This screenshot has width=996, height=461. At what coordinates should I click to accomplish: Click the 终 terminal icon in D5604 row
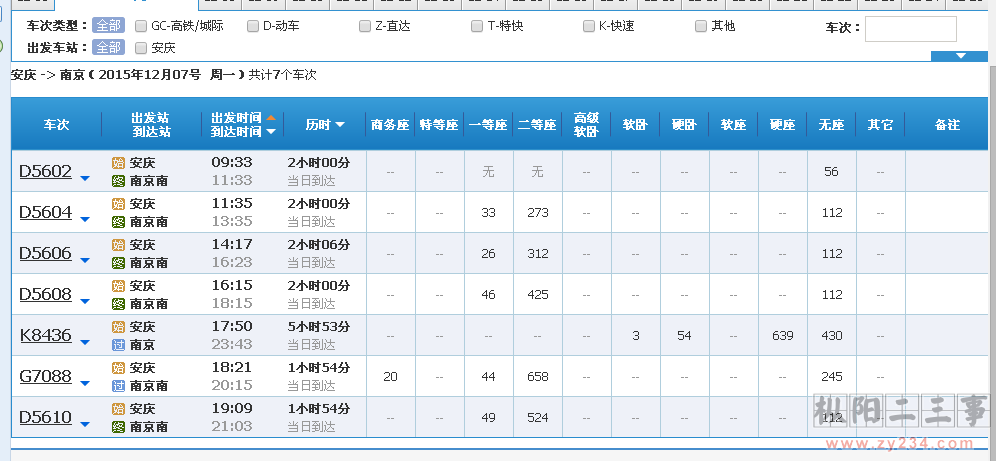pyautogui.click(x=118, y=222)
